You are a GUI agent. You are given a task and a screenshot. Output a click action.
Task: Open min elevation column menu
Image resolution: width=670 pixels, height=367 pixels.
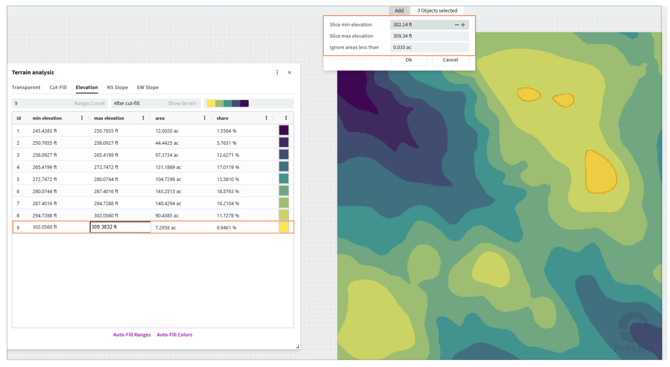(x=82, y=118)
